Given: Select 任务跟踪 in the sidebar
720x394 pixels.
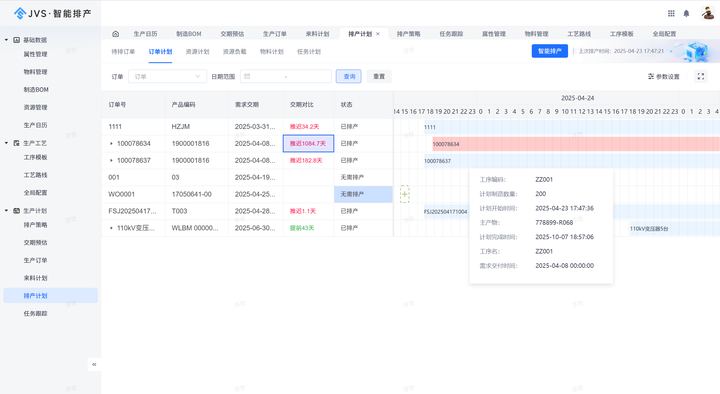Looking at the screenshot, I should click(x=35, y=314).
